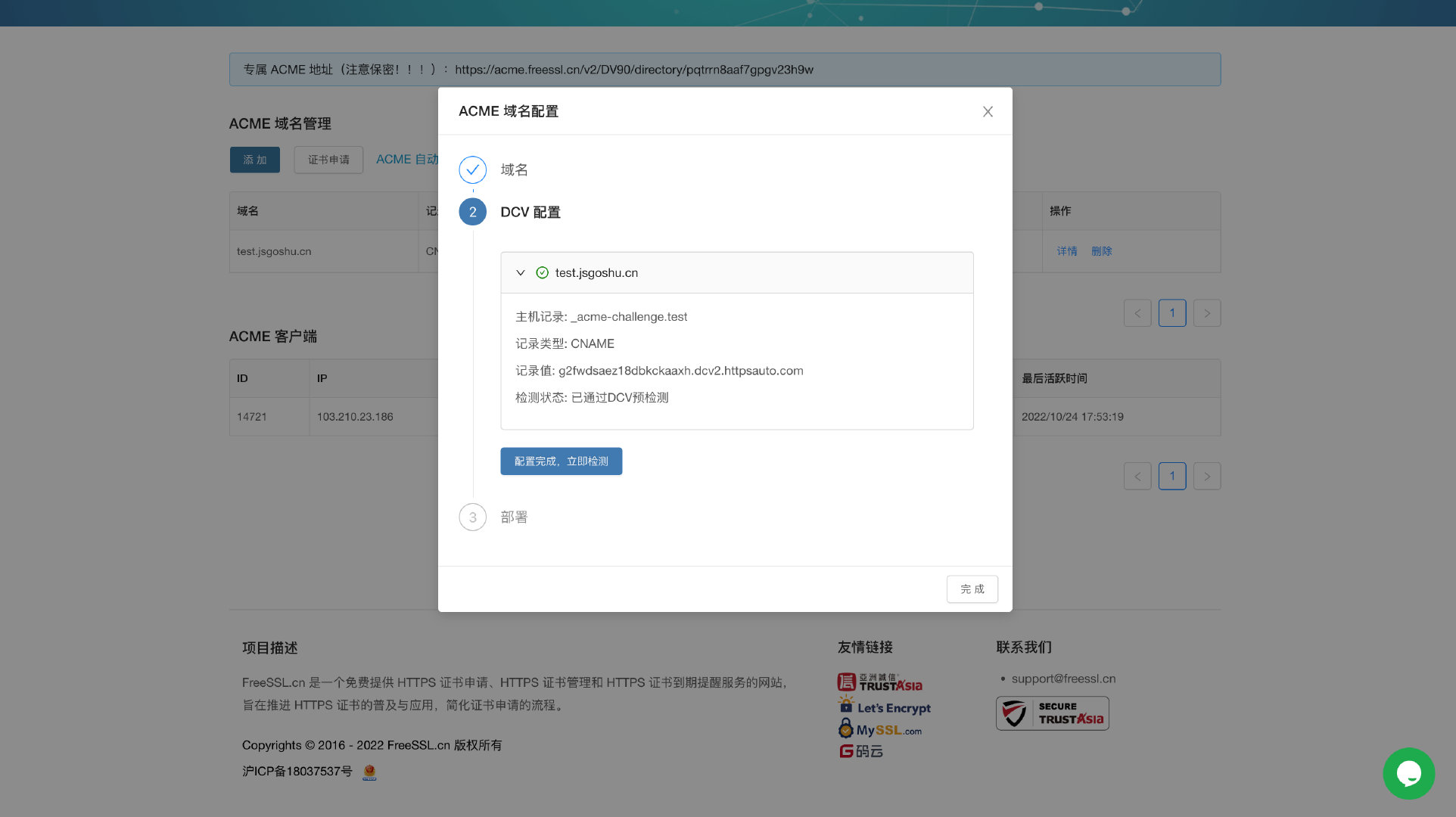Open the Let's Encrypt link
Screen dimensions: 1456x817
885,707
